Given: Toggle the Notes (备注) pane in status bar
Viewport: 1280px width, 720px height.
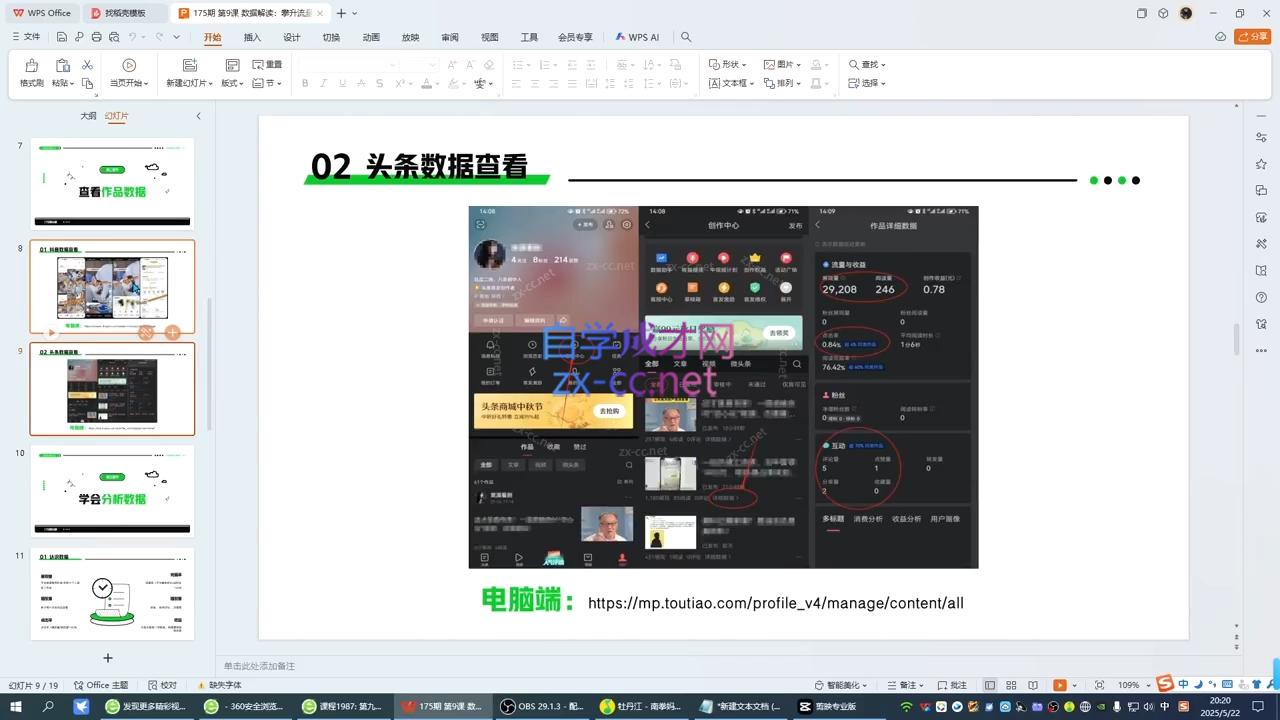Looking at the screenshot, I should pyautogui.click(x=902, y=685).
